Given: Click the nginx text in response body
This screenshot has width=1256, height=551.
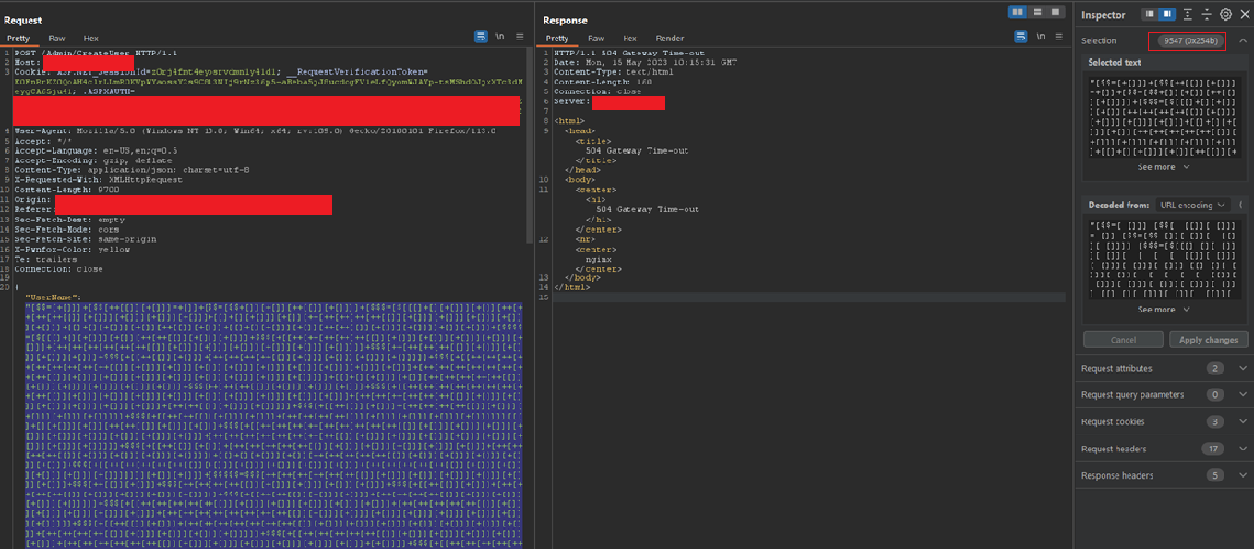Looking at the screenshot, I should coord(597,259).
